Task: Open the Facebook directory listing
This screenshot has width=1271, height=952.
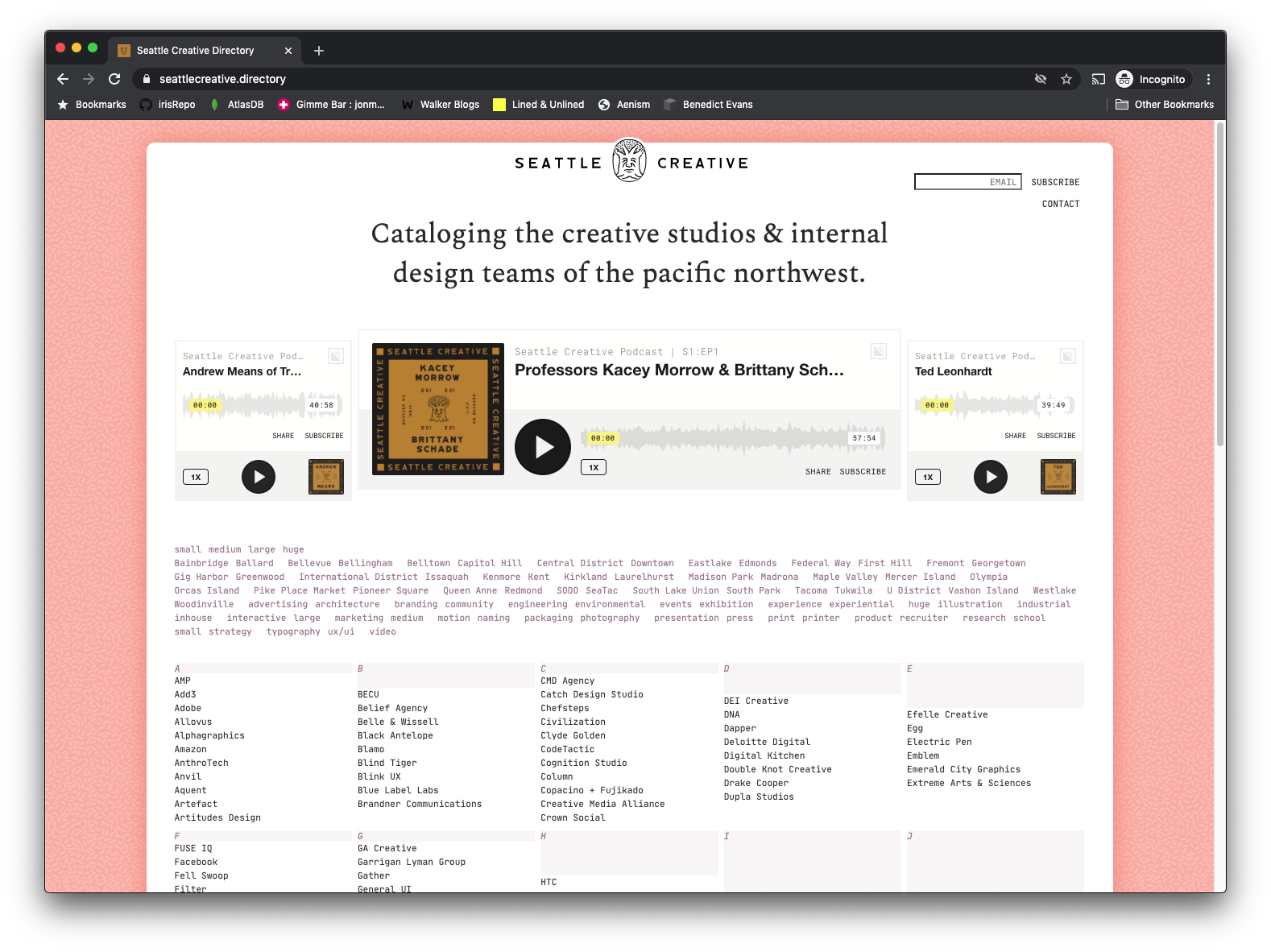Action: click(196, 863)
